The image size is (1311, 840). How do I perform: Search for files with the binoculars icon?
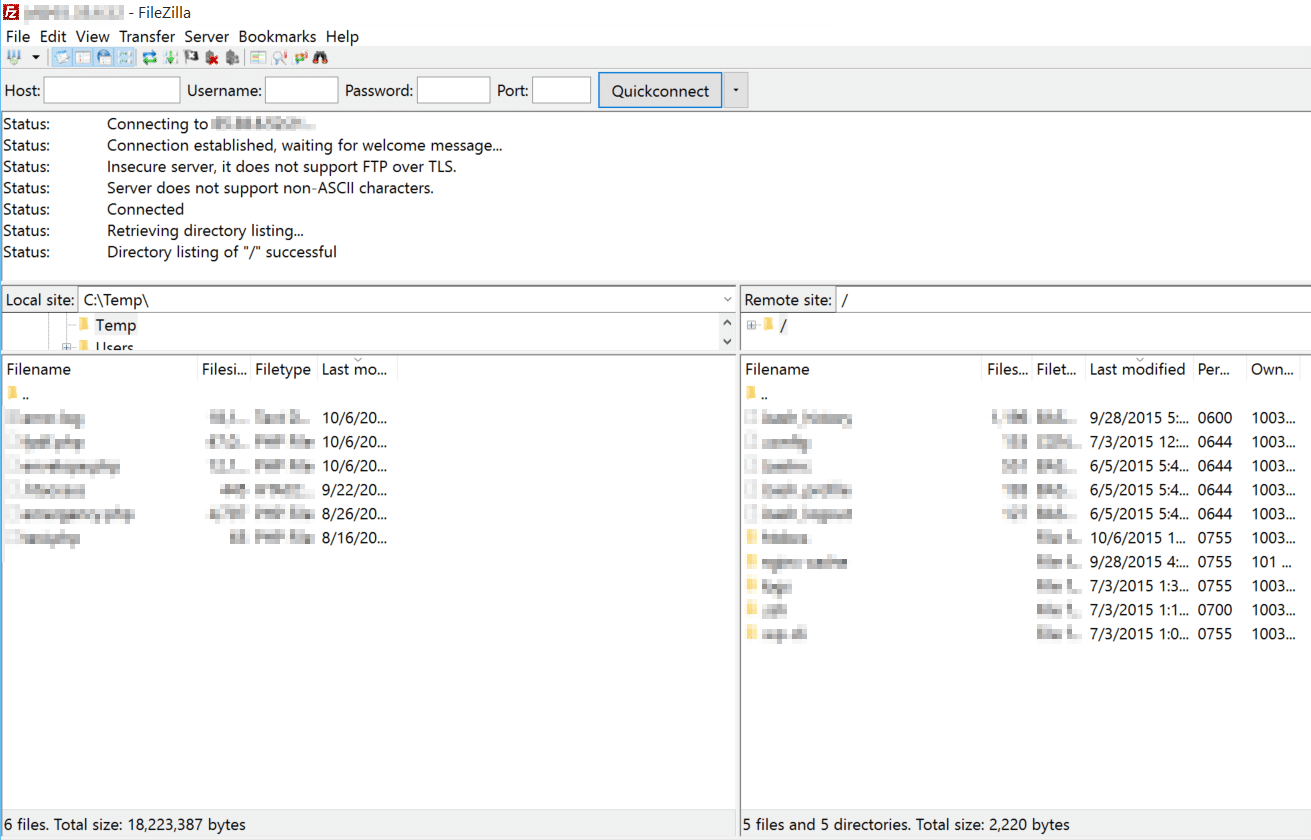(321, 58)
